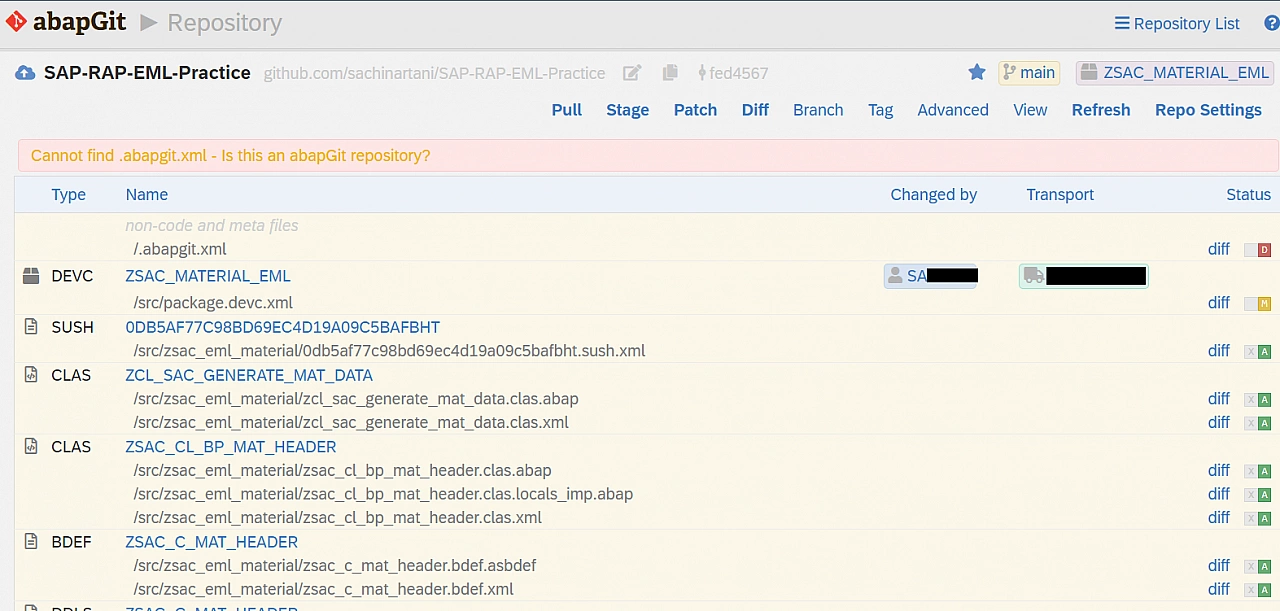The height and width of the screenshot is (611, 1280).
Task: Click the Pull button
Action: (x=567, y=110)
